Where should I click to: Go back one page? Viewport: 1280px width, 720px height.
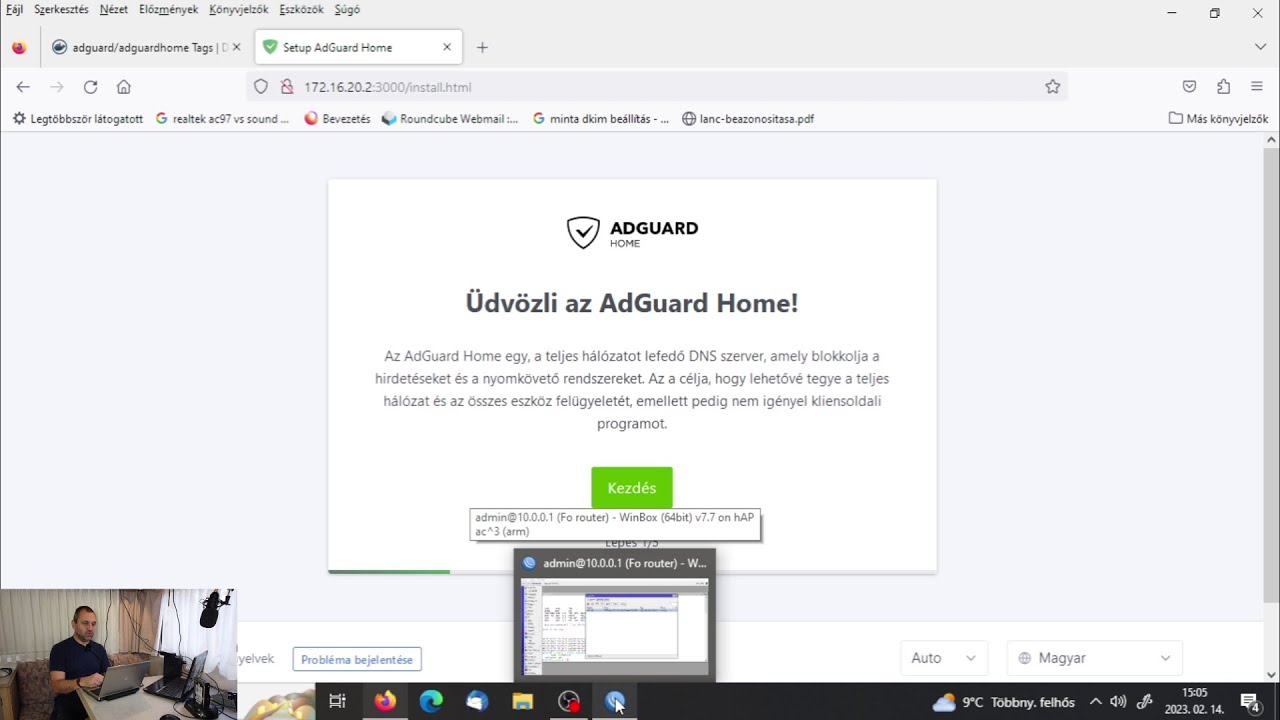pos(23,87)
